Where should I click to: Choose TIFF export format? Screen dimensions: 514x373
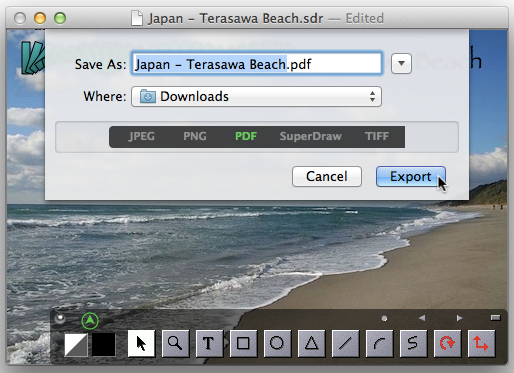pyautogui.click(x=377, y=136)
